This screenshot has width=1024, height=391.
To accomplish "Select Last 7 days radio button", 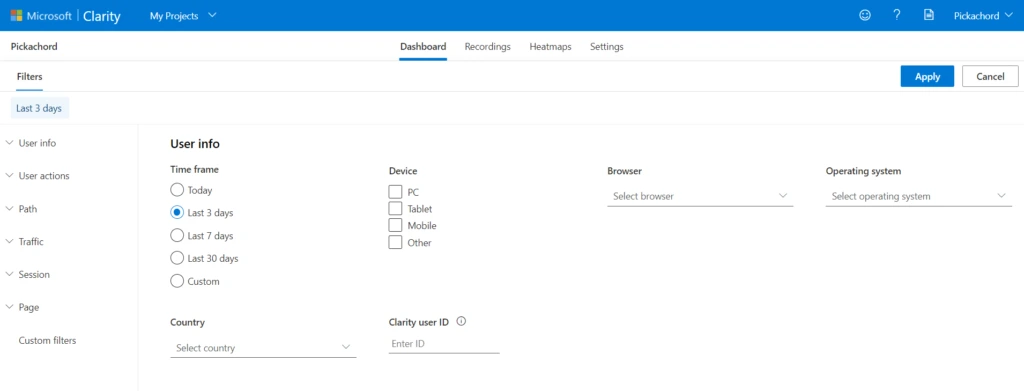I will pos(176,235).
